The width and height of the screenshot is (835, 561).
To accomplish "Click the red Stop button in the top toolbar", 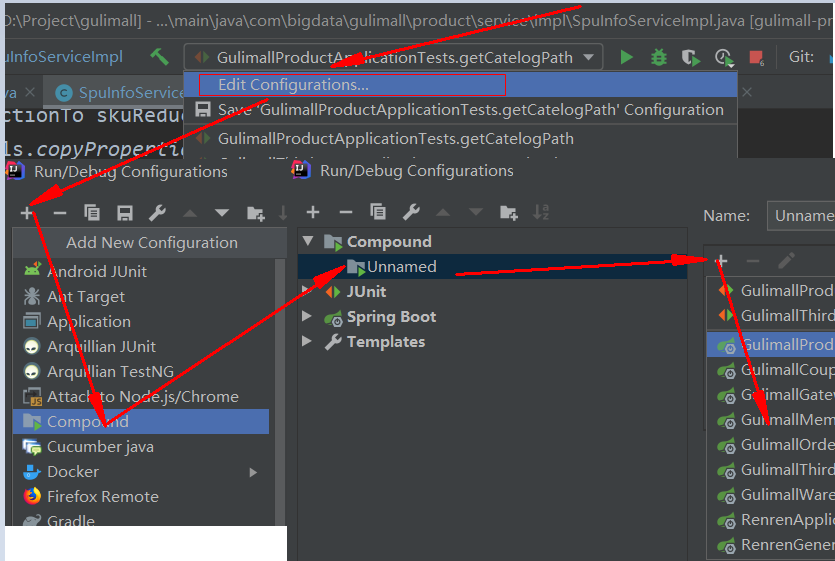I will [x=756, y=58].
